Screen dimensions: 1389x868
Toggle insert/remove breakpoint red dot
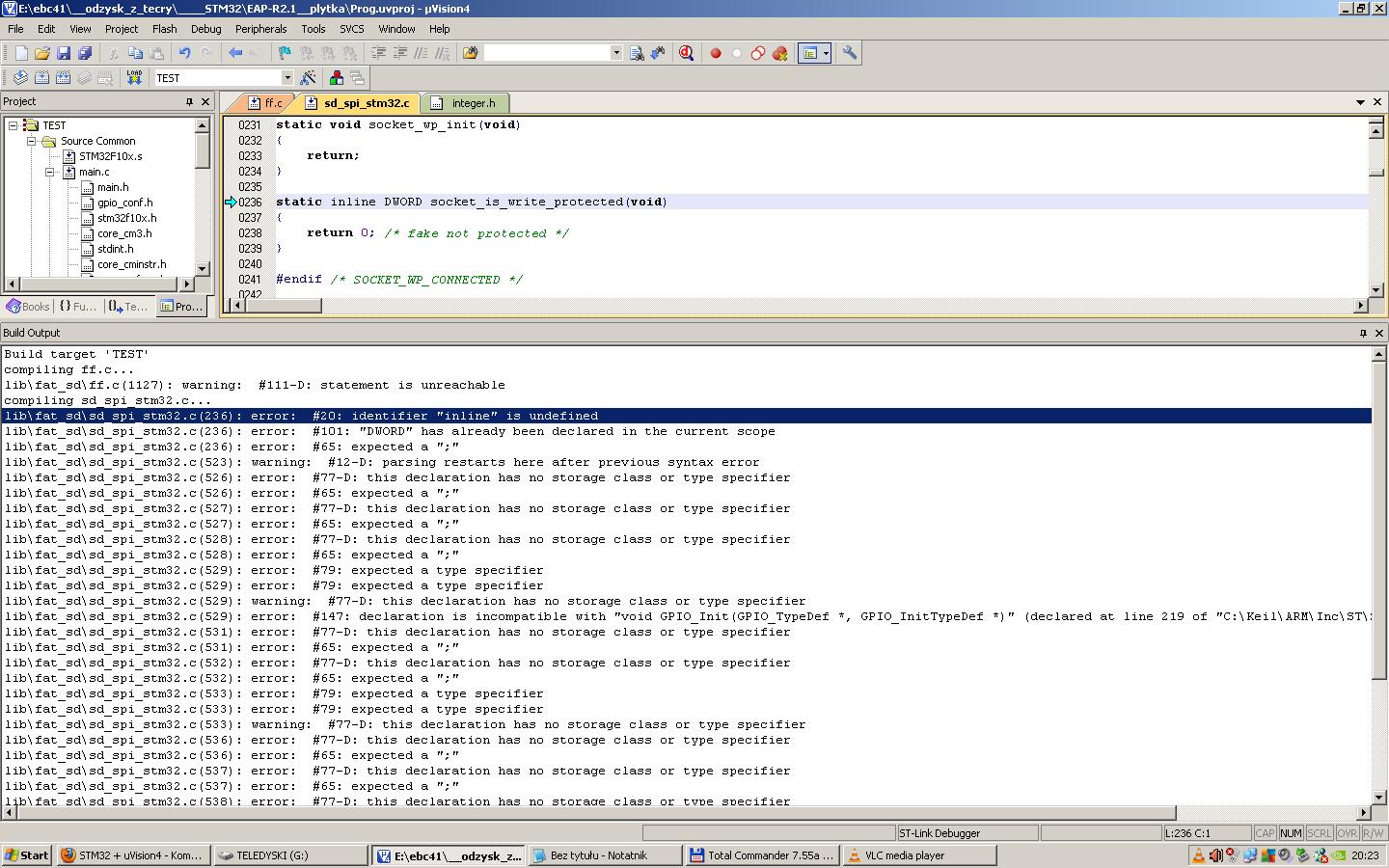point(716,53)
